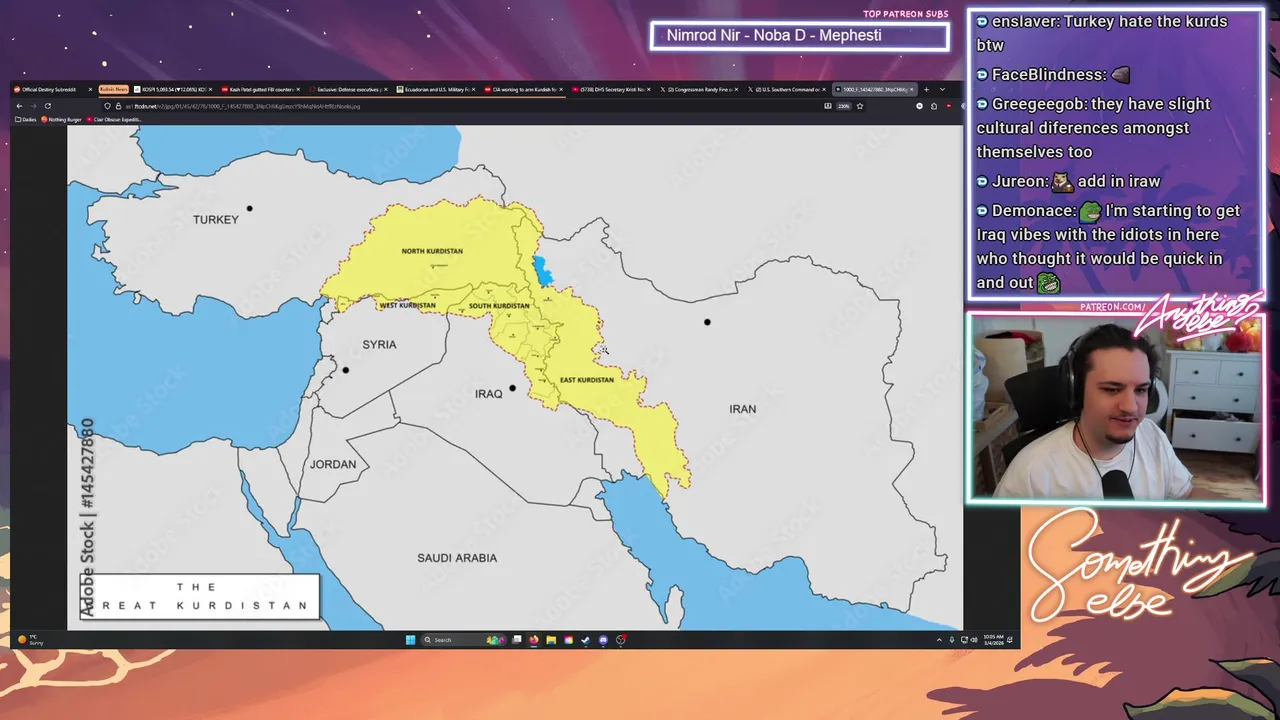Click the shield icon in address bar
Screen dimensions: 1280x720
point(107,106)
